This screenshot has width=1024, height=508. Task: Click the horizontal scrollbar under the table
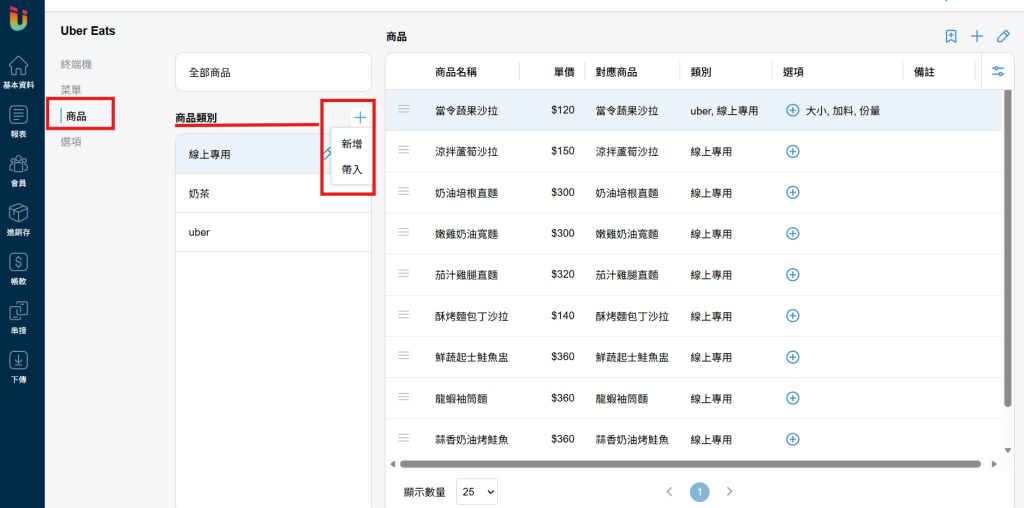click(690, 464)
